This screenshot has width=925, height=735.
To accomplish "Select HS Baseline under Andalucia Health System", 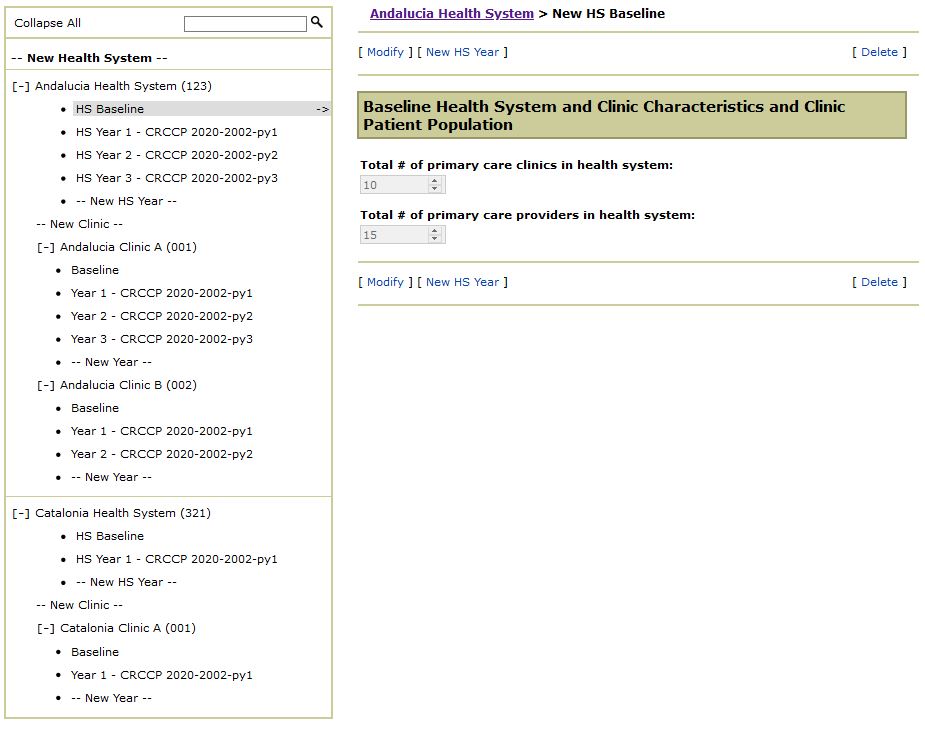I will click(x=110, y=109).
